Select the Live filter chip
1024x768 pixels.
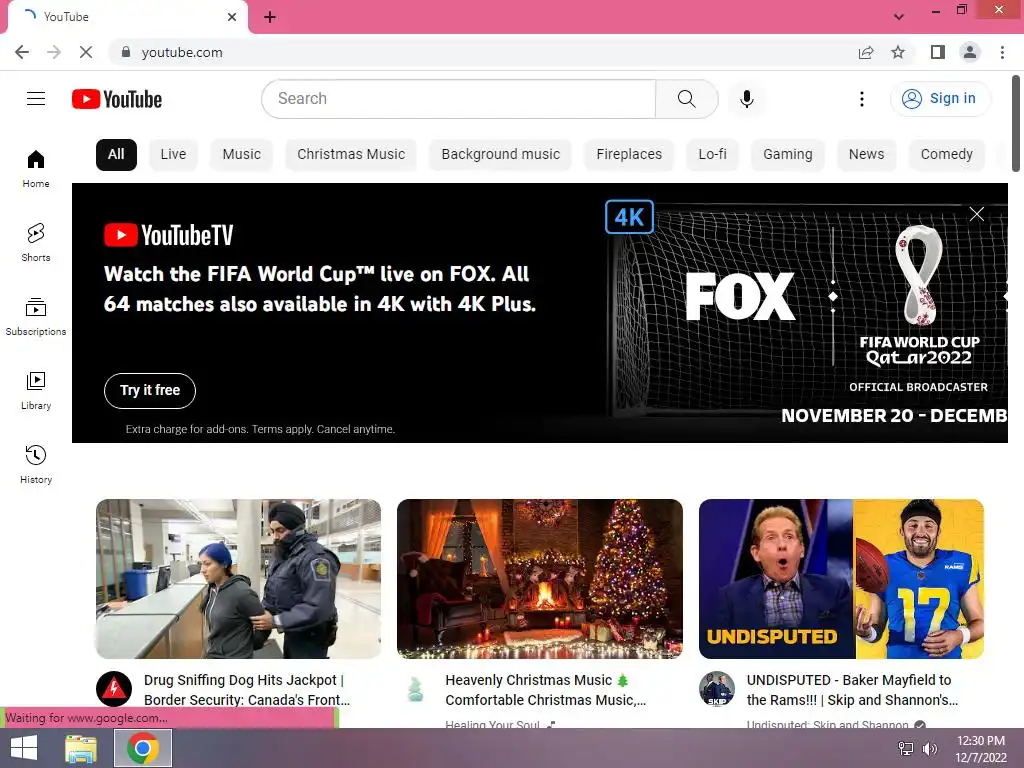pyautogui.click(x=173, y=155)
